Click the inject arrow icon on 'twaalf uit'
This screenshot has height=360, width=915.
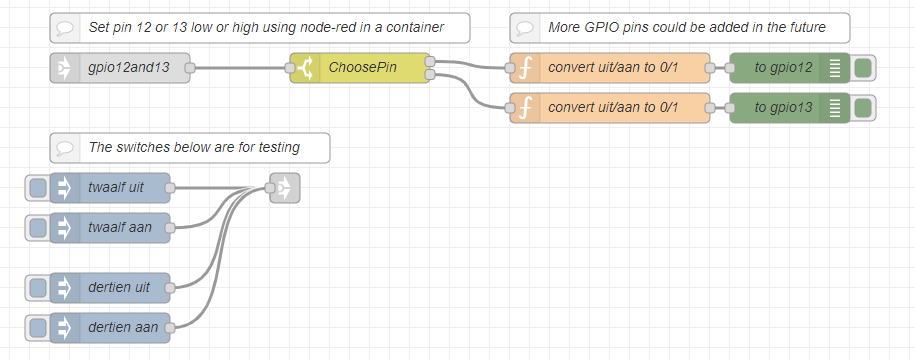click(65, 188)
